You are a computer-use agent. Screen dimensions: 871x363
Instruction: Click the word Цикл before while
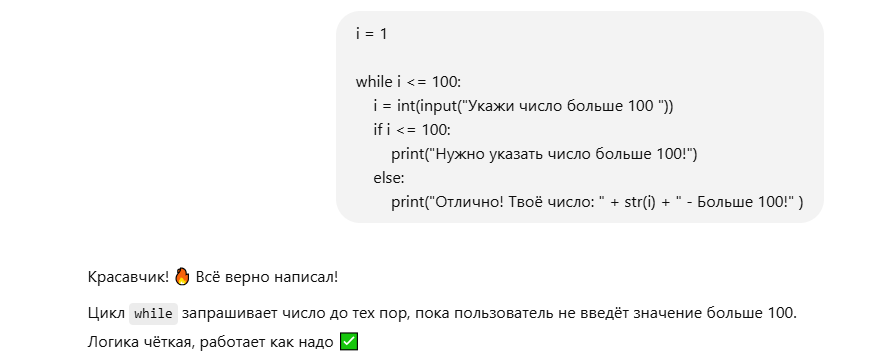click(x=106, y=314)
